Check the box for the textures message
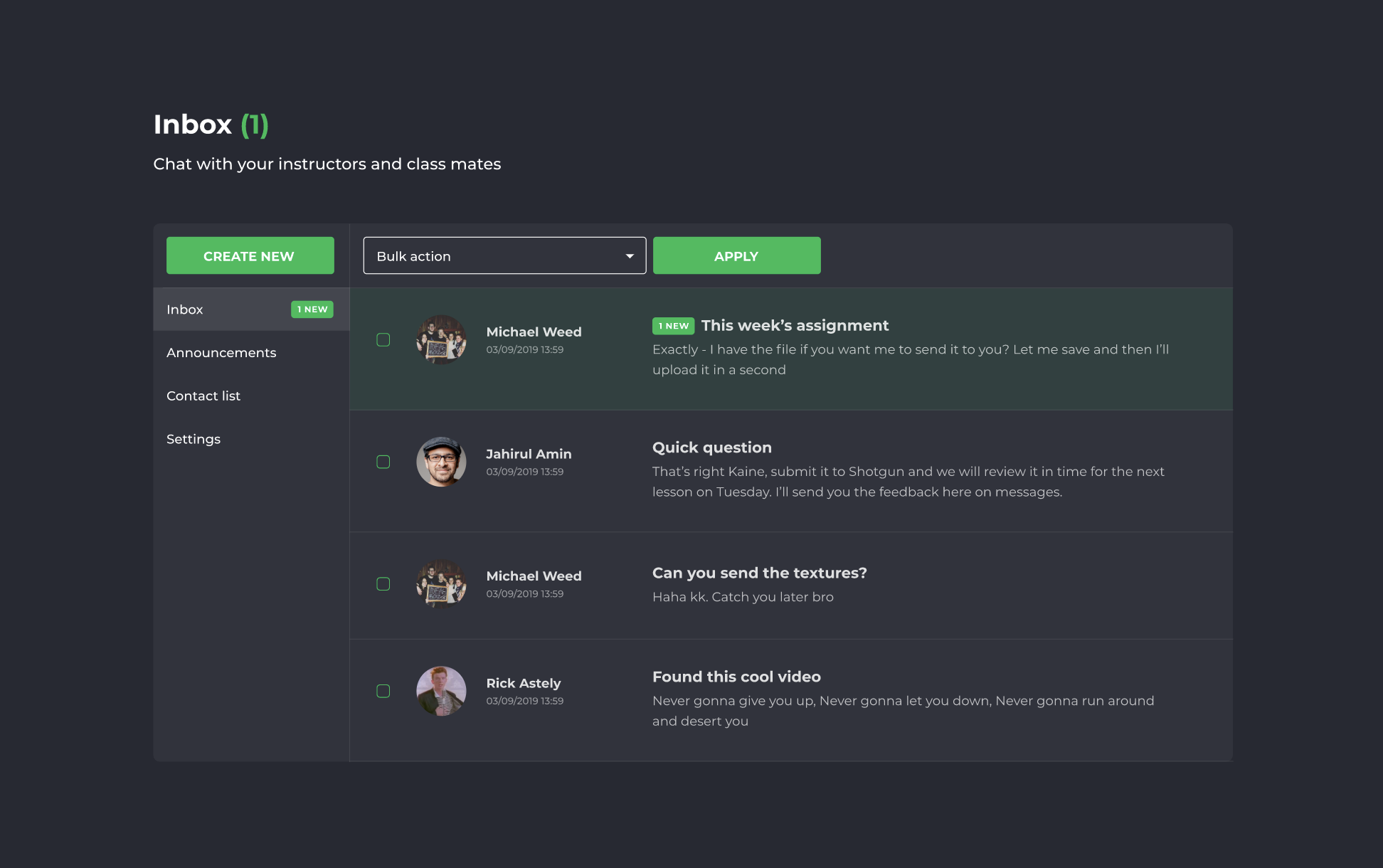 point(383,584)
